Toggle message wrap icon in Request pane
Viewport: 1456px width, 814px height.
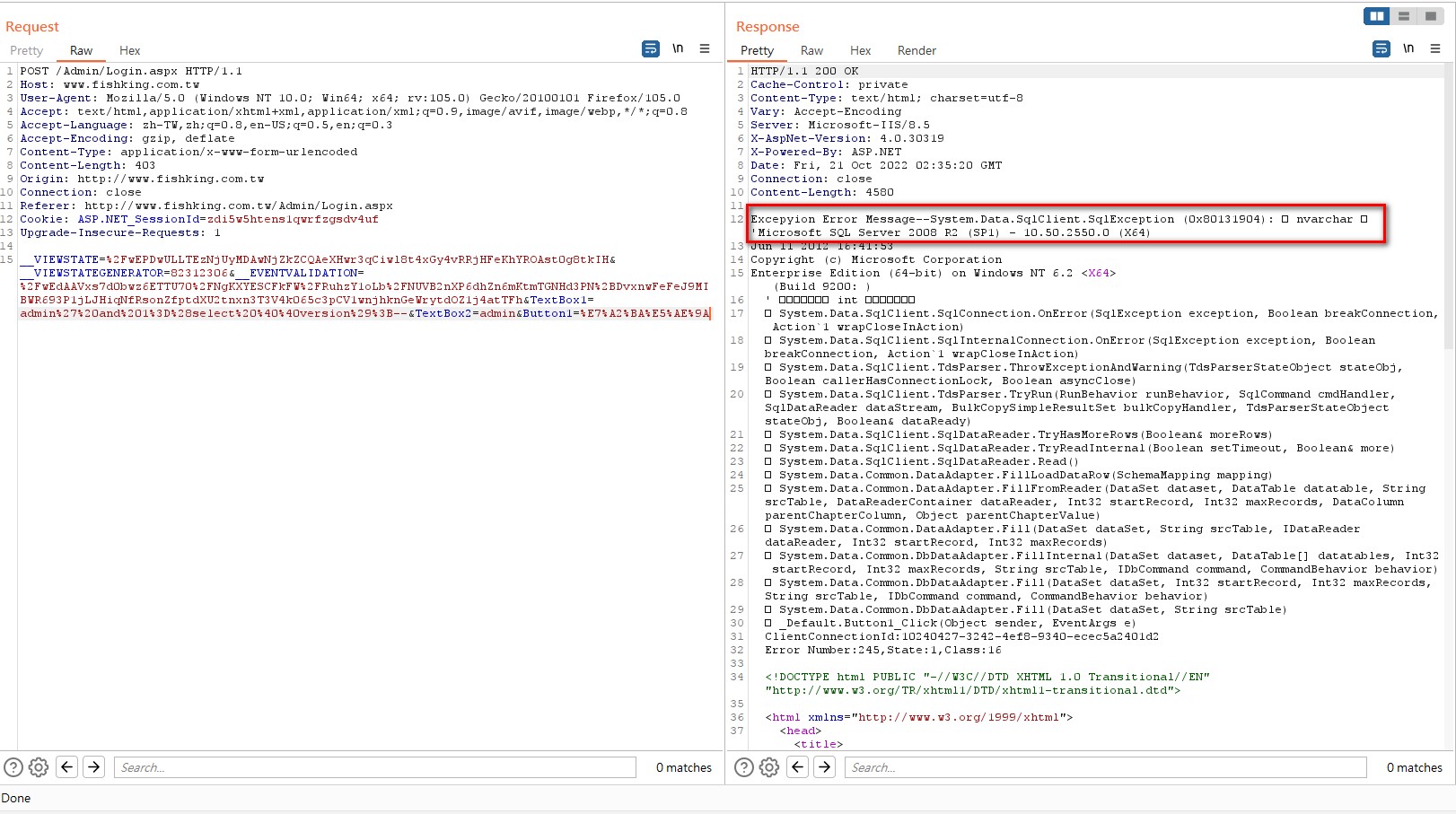pyautogui.click(x=651, y=49)
